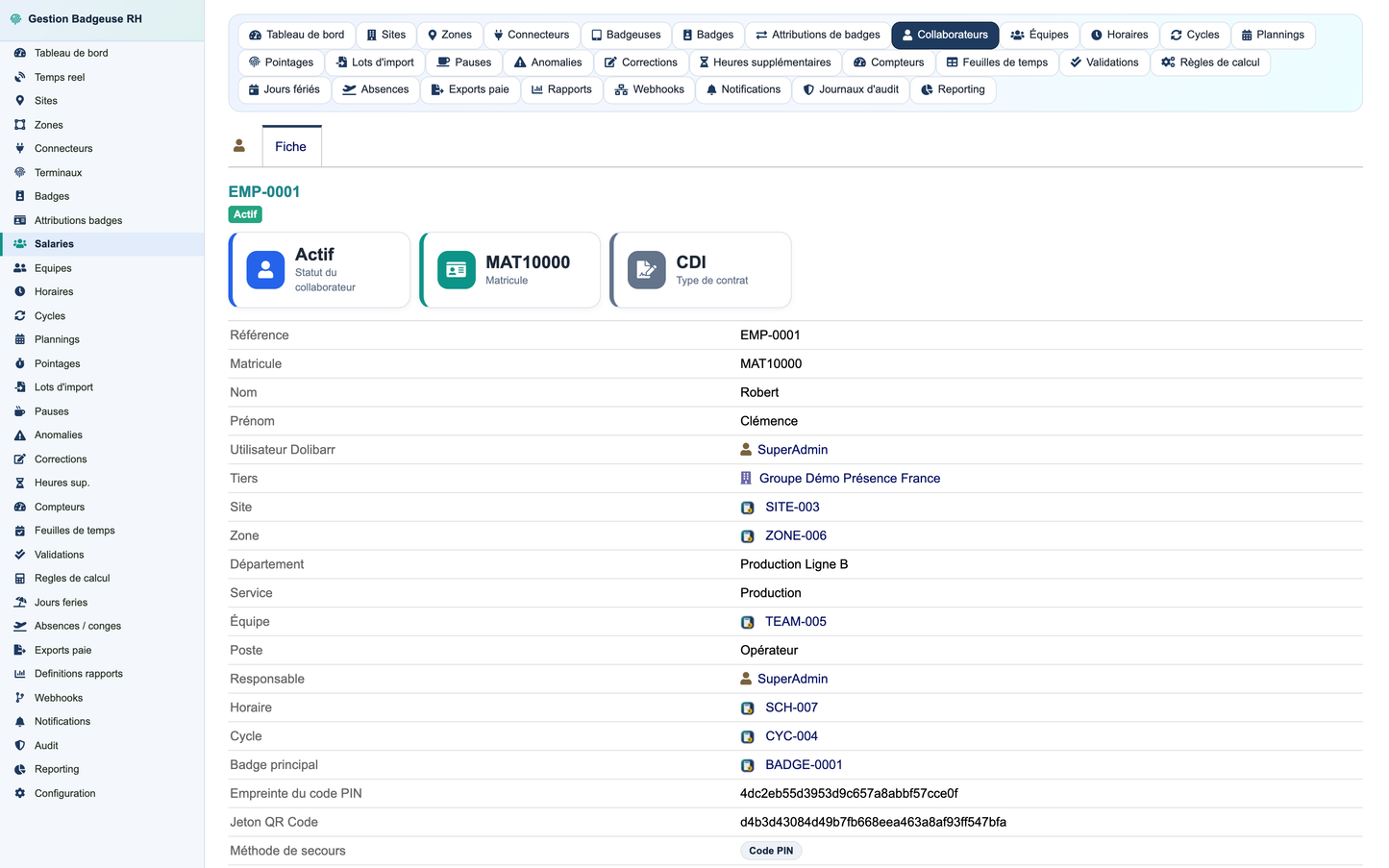Click the Production Ligne B department value
The width and height of the screenshot is (1389, 868).
(794, 564)
